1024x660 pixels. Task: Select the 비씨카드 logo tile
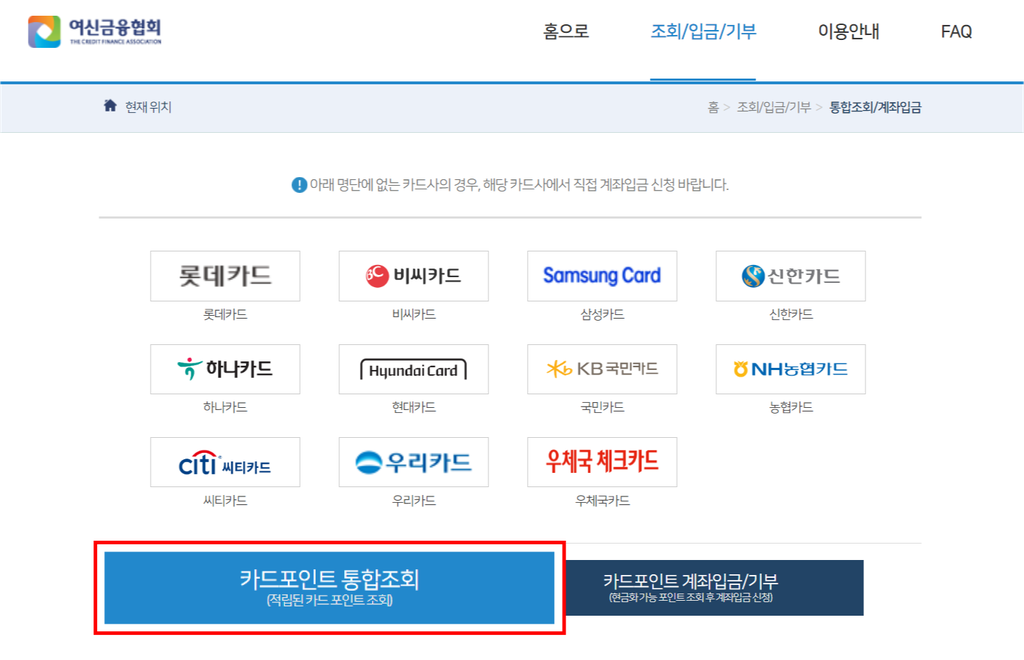point(413,276)
